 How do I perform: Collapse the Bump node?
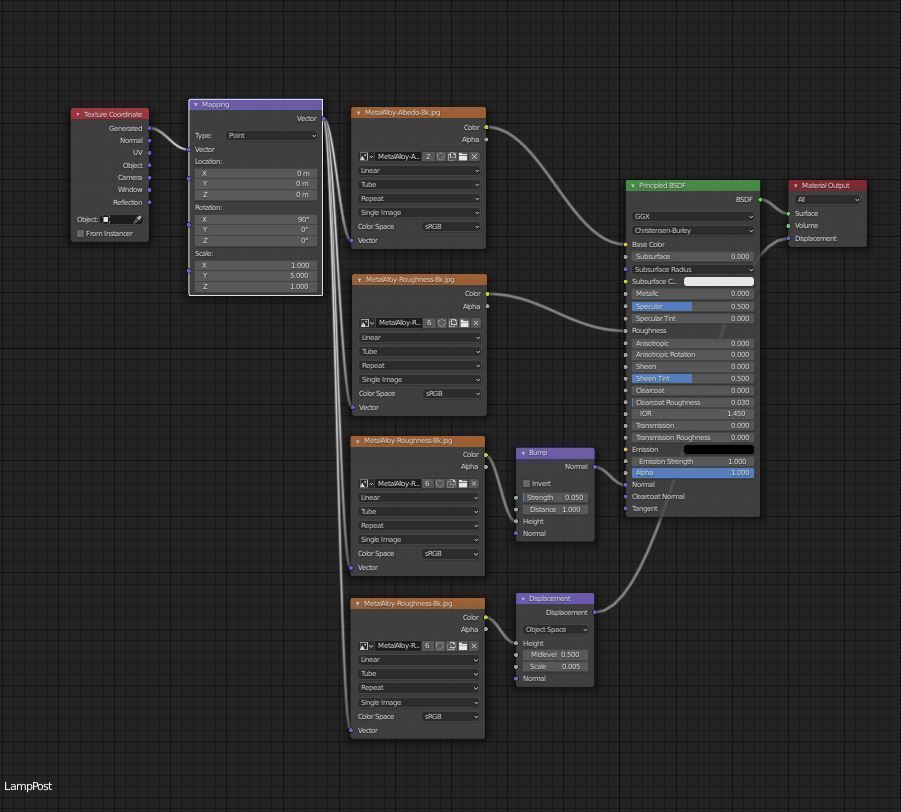tap(523, 453)
